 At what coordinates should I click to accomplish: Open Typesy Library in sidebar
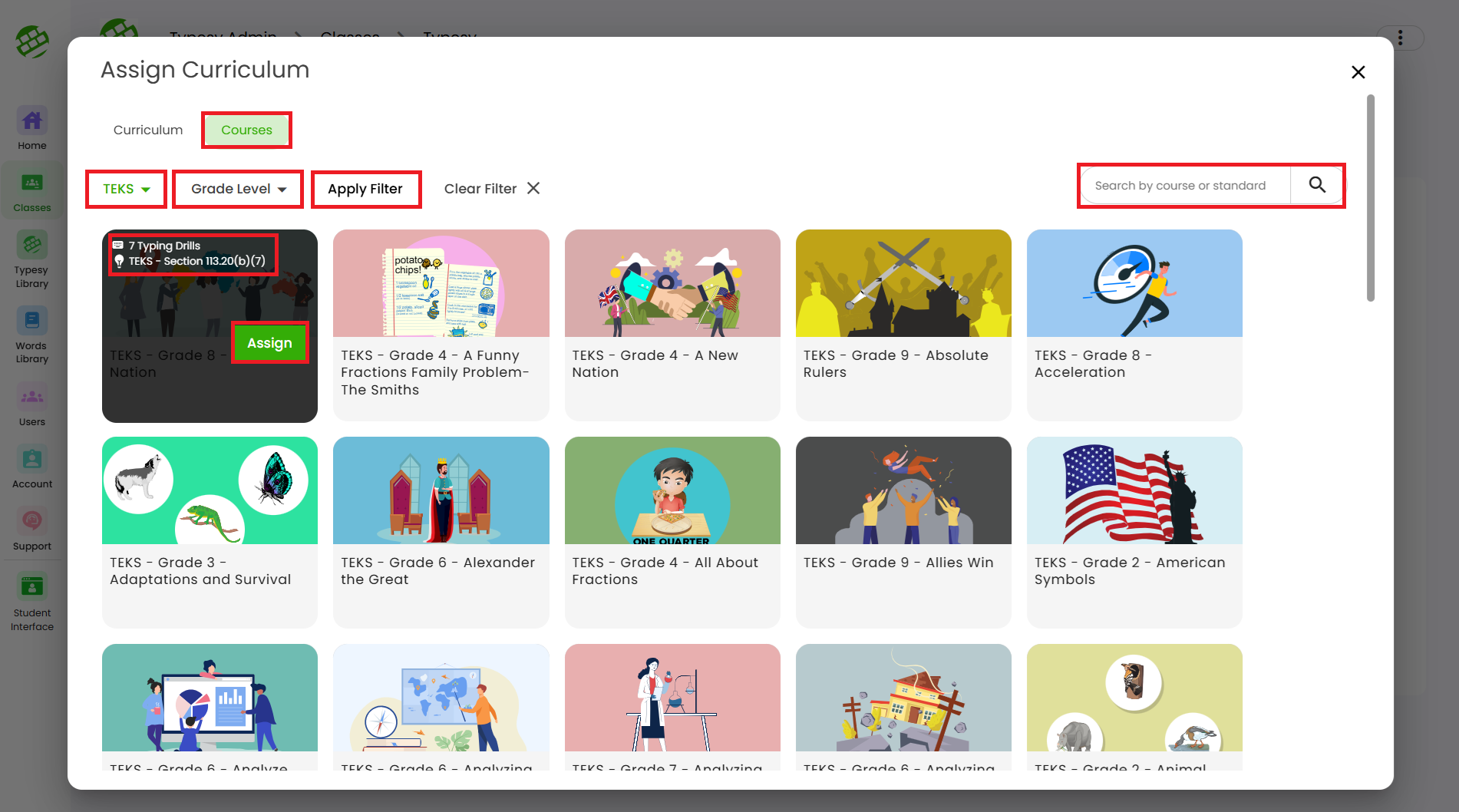tap(32, 260)
